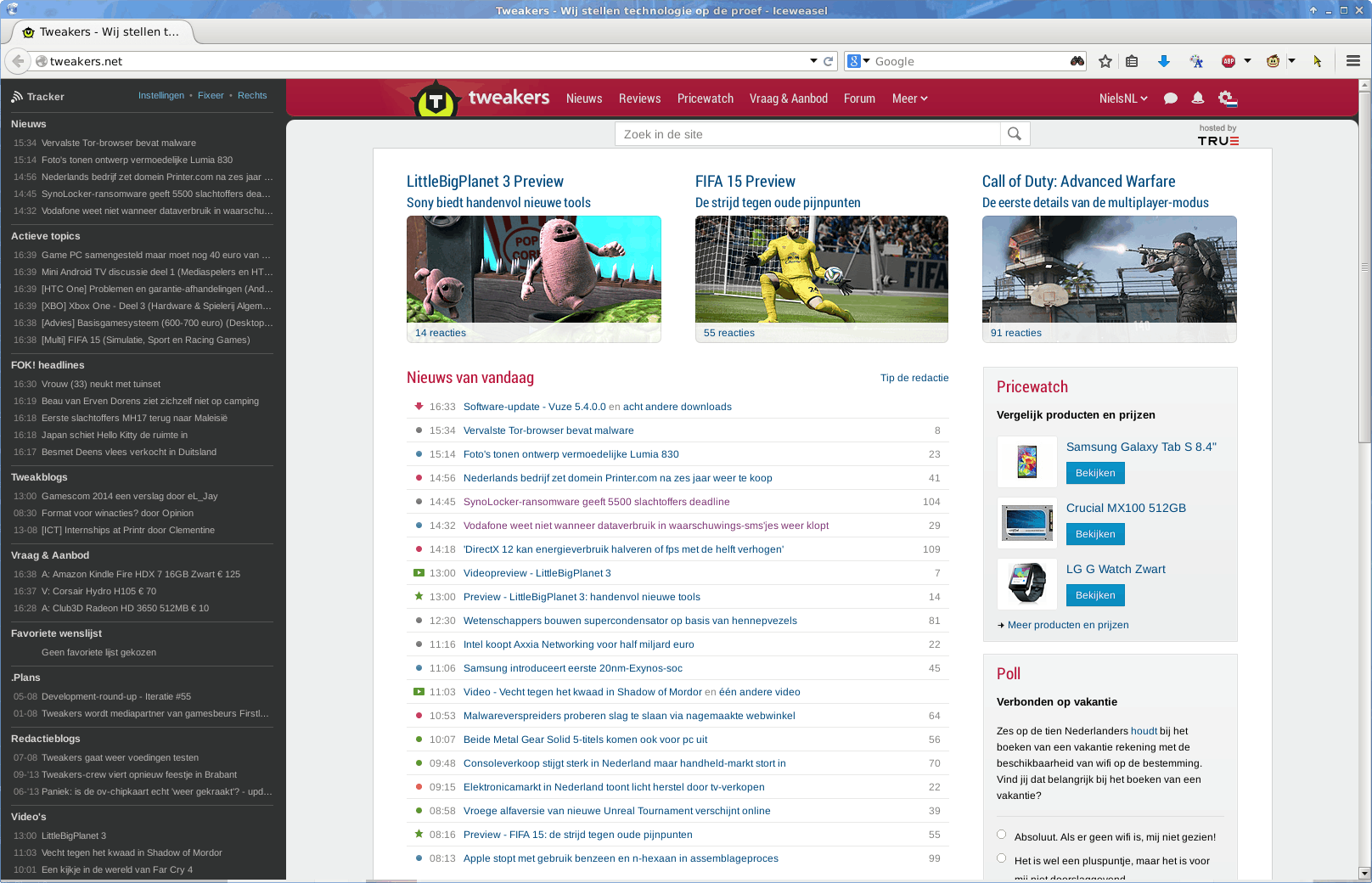Image resolution: width=1372 pixels, height=883 pixels.
Task: Click Bekijken for Samsung Galaxy Tab S 8.4"
Action: pos(1095,473)
